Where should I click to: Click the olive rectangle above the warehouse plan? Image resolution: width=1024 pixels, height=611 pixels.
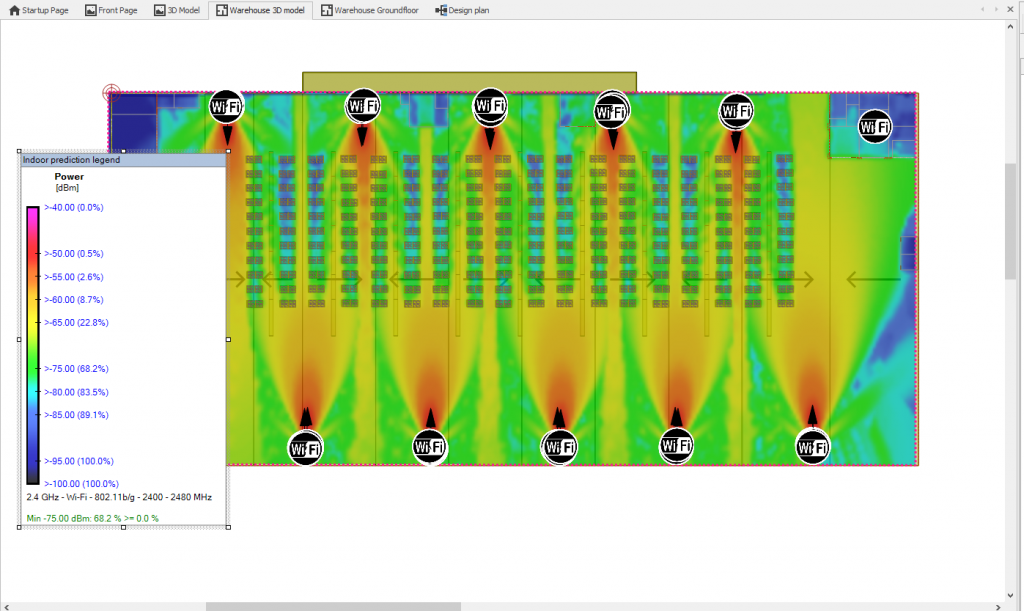[469, 82]
